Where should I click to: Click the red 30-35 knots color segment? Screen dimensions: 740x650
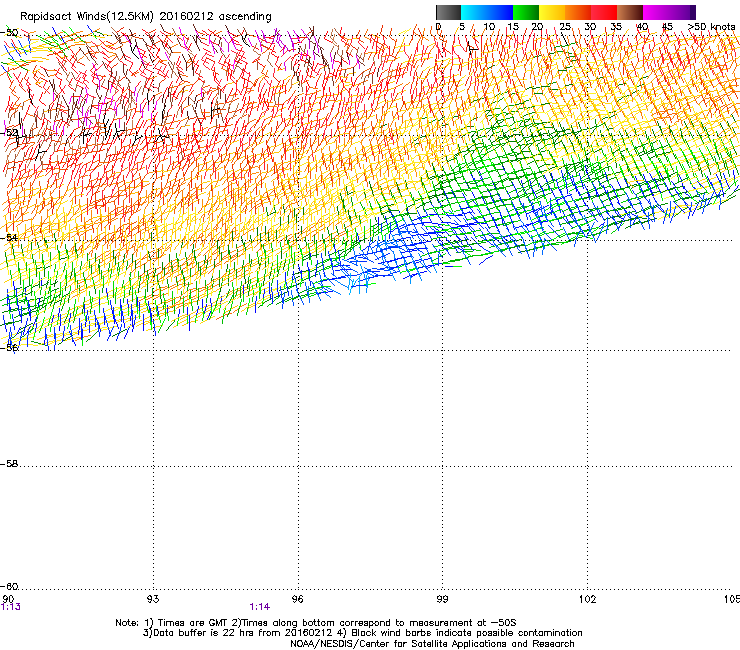tap(604, 12)
